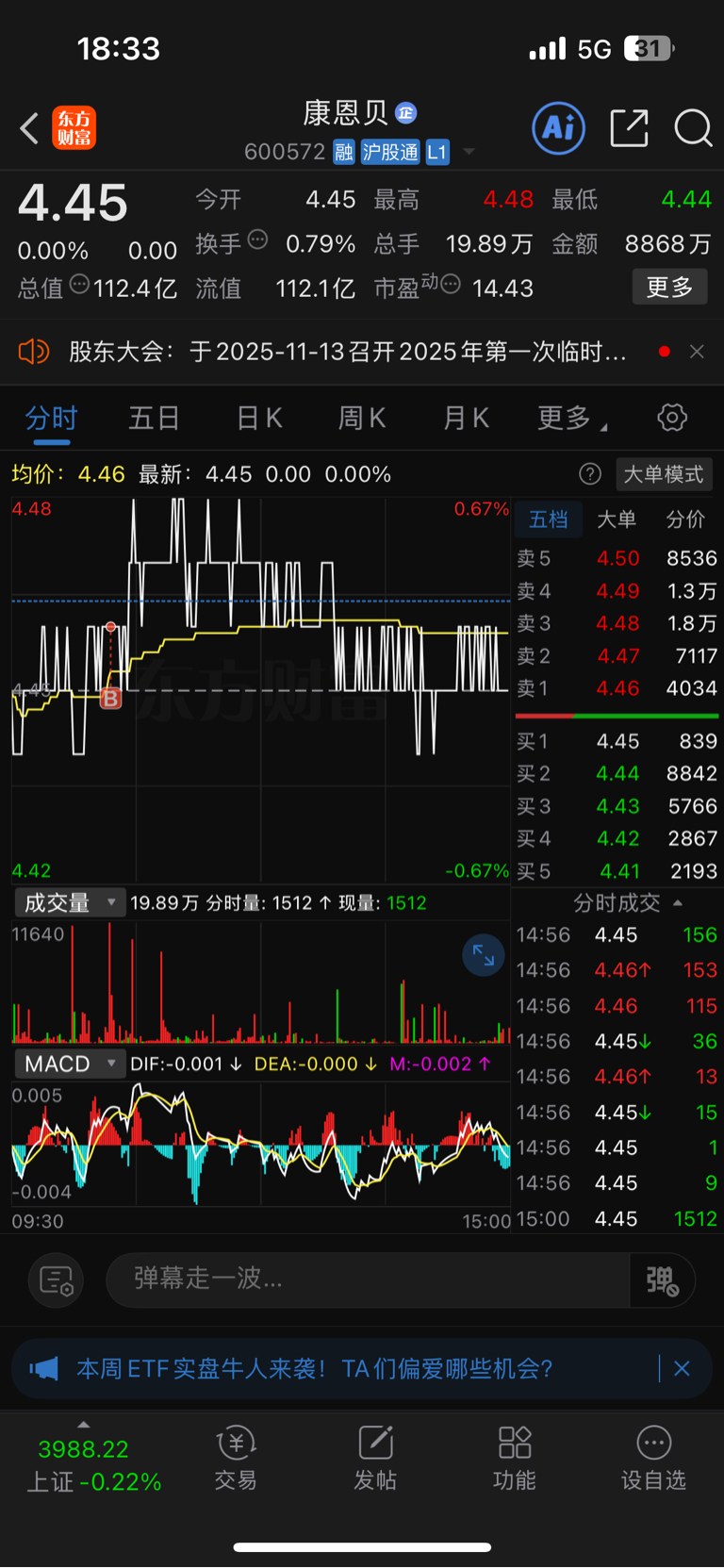The image size is (724, 1568).
Task: Tap 设自选 add to watchlist
Action: point(653,1458)
